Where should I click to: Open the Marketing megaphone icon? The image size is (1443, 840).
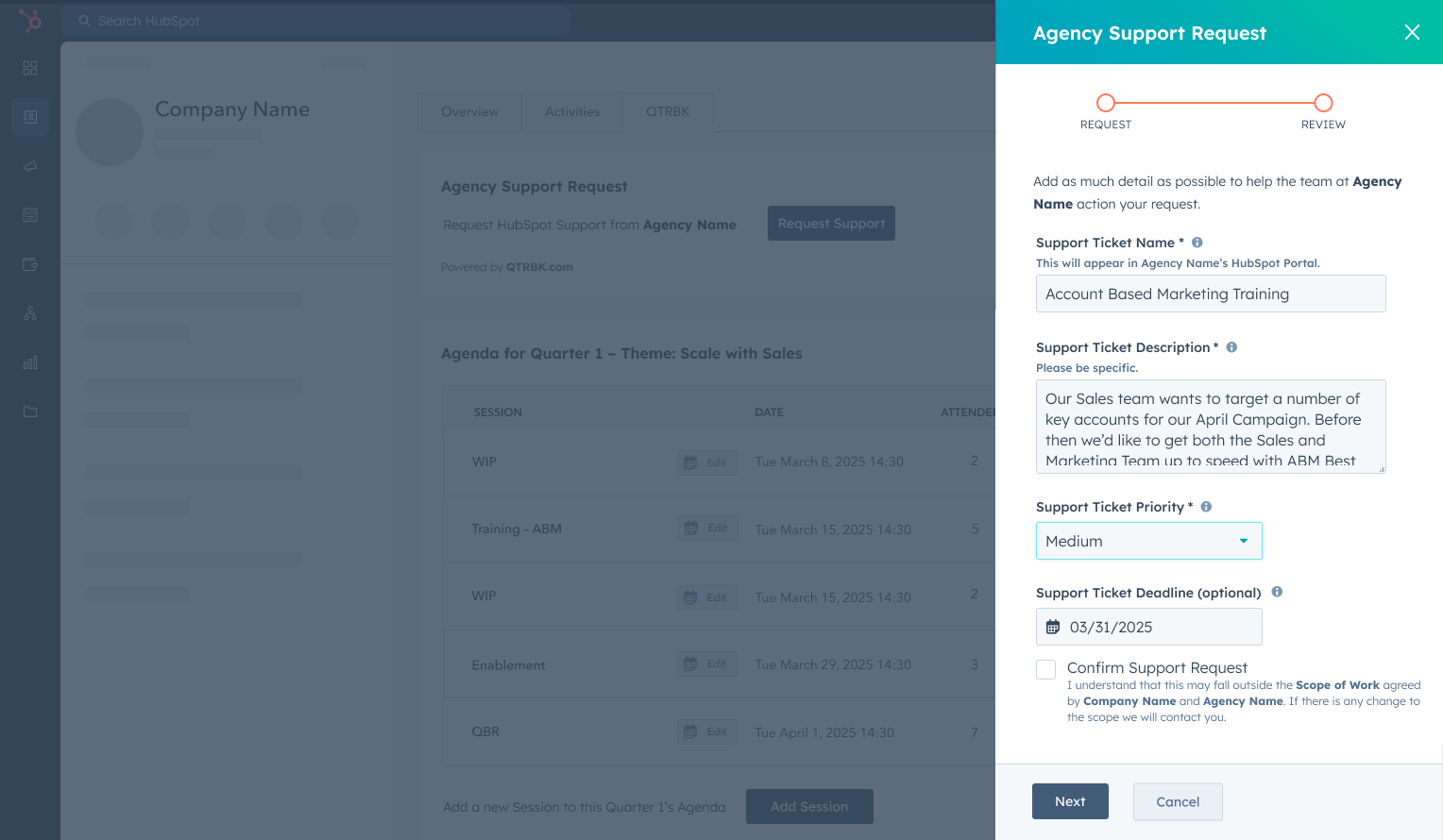[x=30, y=166]
